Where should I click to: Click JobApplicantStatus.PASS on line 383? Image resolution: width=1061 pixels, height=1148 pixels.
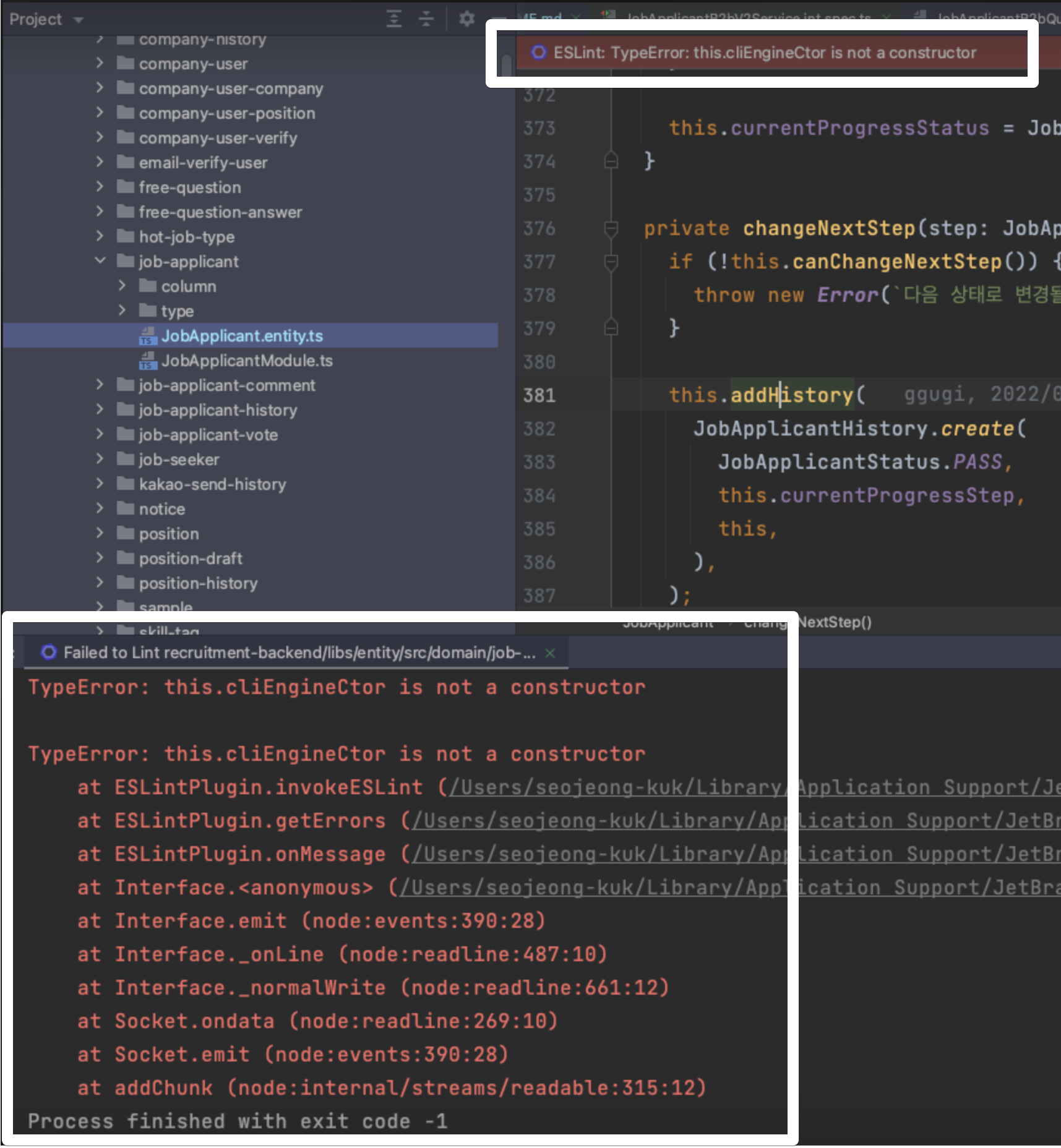click(860, 462)
